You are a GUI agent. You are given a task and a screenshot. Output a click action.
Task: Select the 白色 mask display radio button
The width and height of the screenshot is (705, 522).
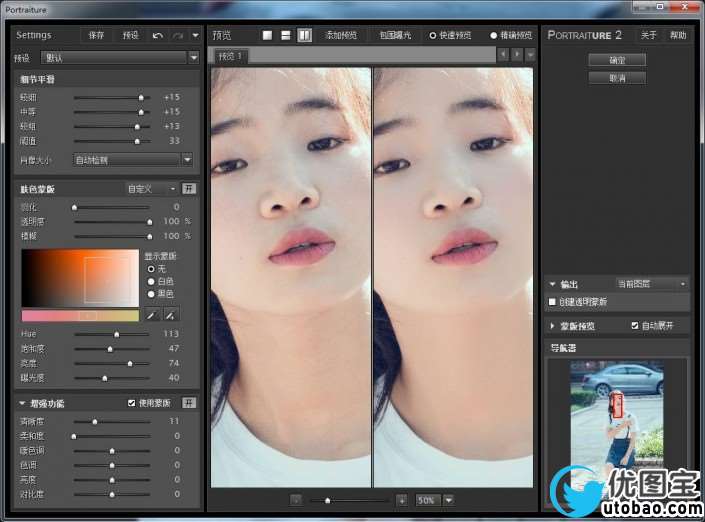pos(152,281)
